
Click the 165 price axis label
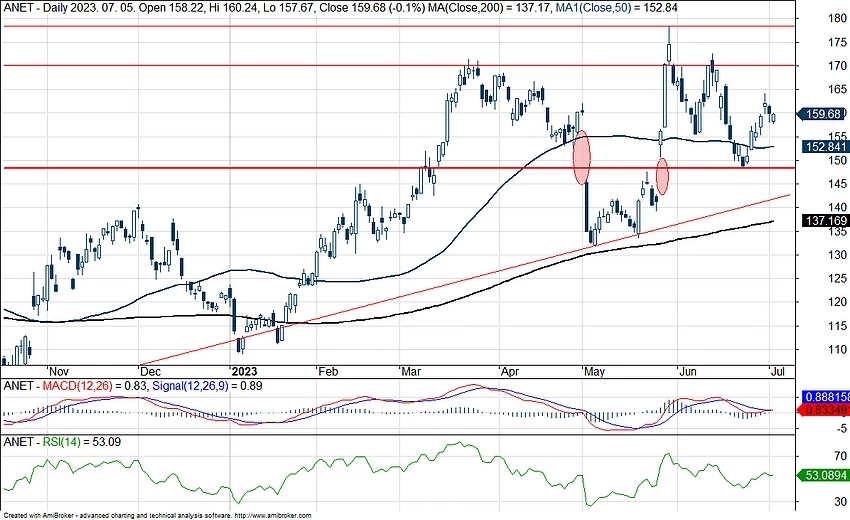tap(837, 89)
